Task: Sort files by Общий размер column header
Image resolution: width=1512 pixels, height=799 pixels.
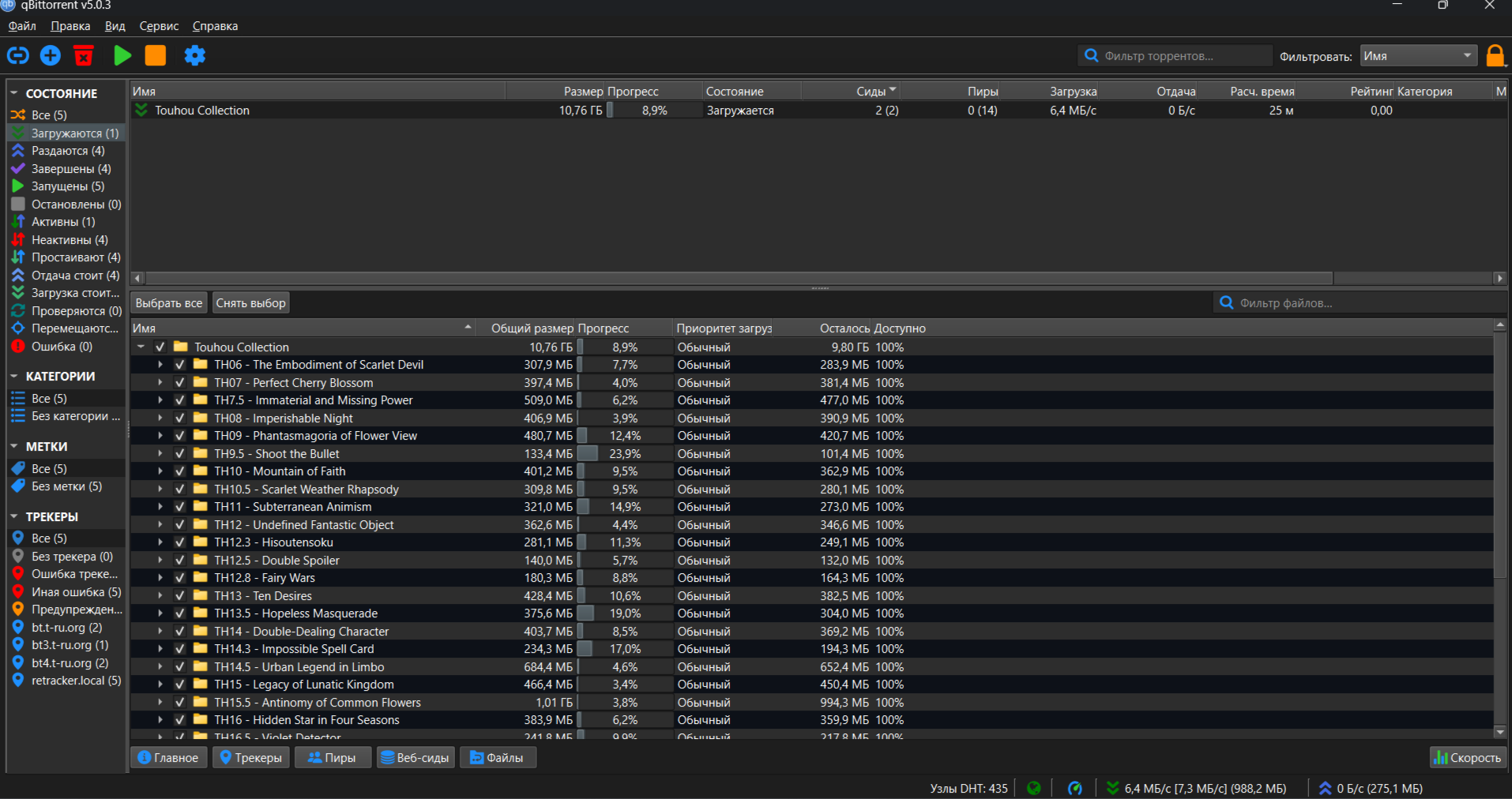Action: tap(526, 328)
